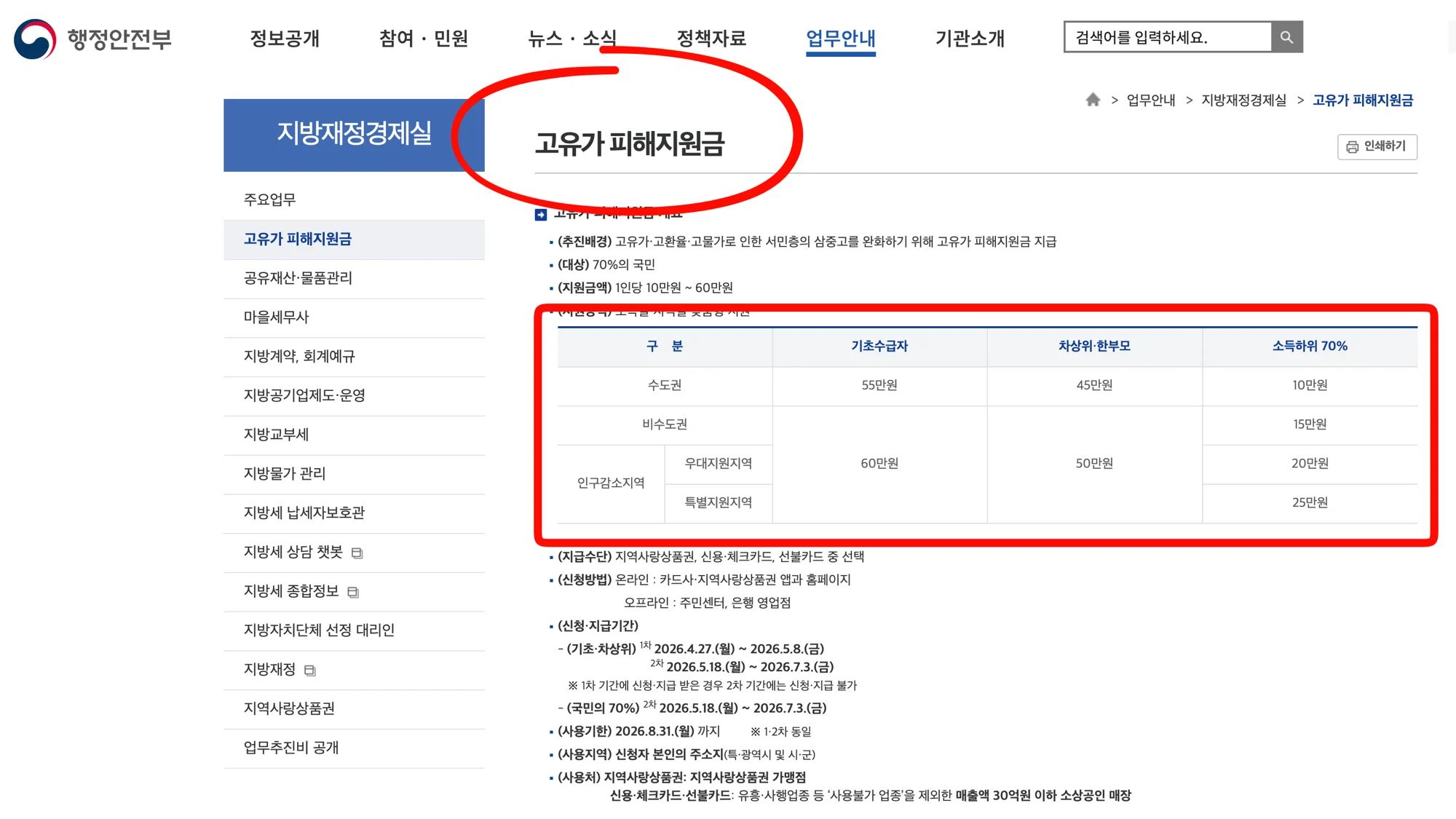
Task: Click the external link icon next to 지방세 종합정보
Action: (x=353, y=593)
